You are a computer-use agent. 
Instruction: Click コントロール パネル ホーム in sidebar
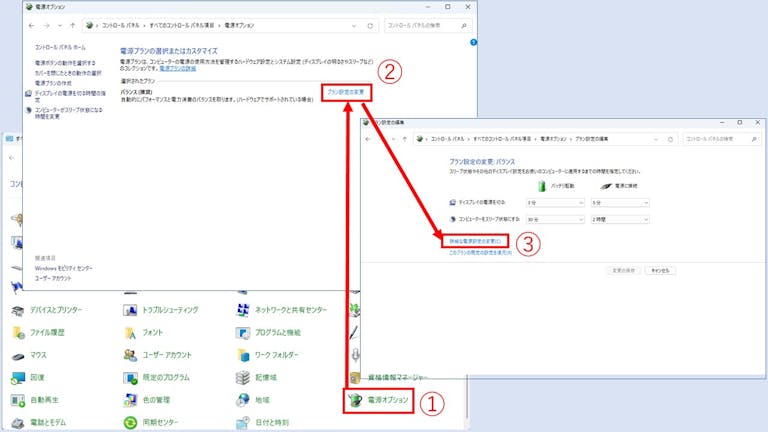tap(60, 48)
